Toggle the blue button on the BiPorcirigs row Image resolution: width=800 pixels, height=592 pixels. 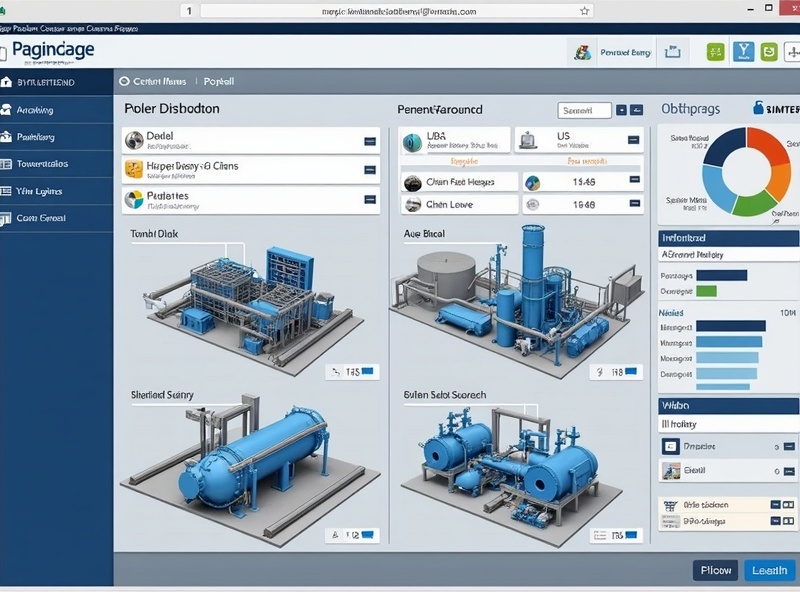pyautogui.click(x=776, y=521)
